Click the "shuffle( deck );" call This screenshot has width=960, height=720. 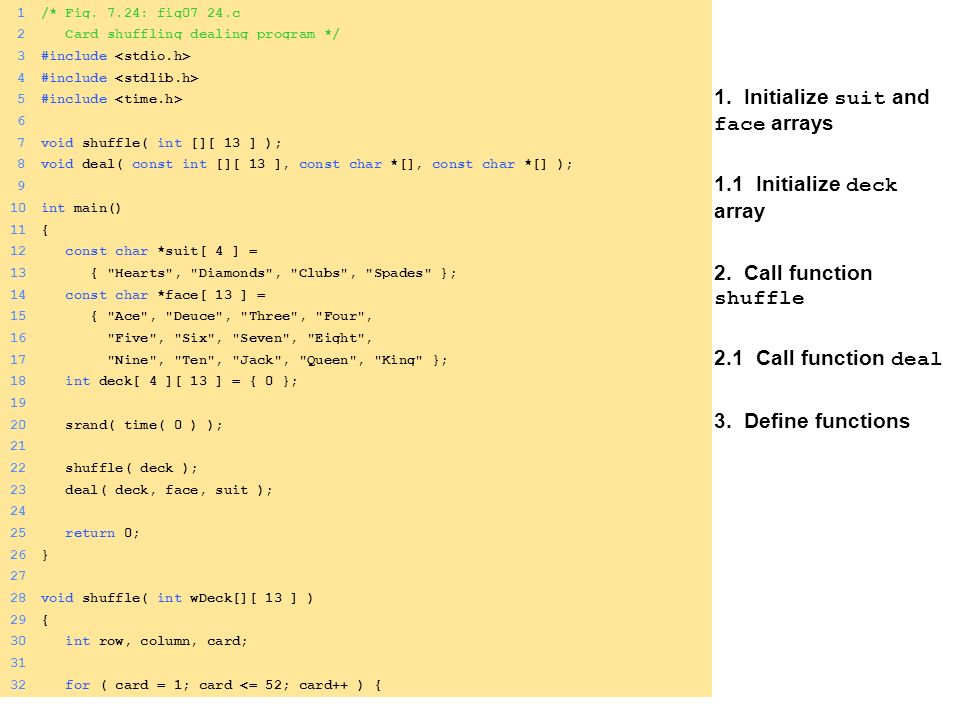132,468
